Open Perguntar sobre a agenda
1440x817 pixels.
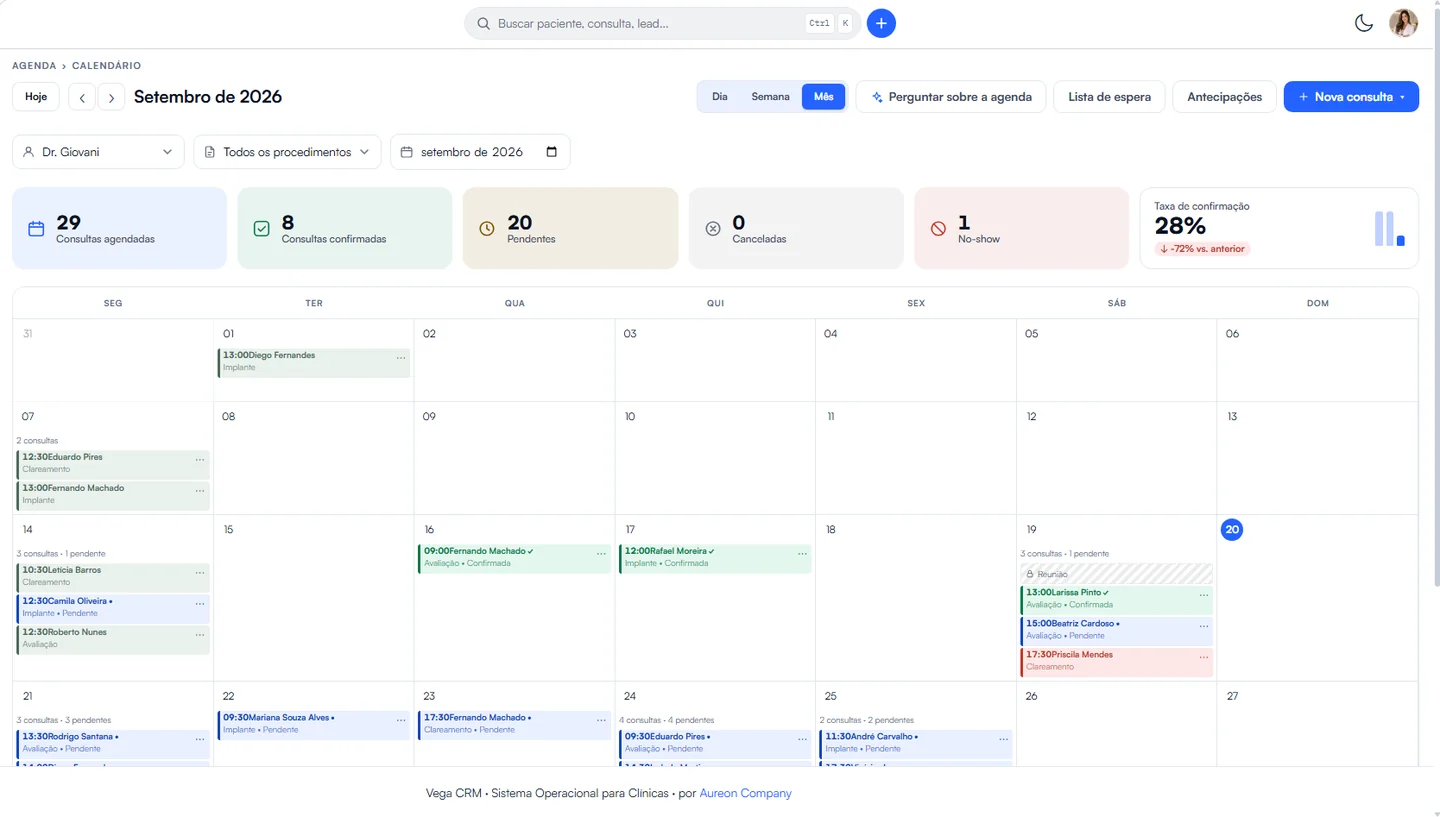click(x=951, y=97)
